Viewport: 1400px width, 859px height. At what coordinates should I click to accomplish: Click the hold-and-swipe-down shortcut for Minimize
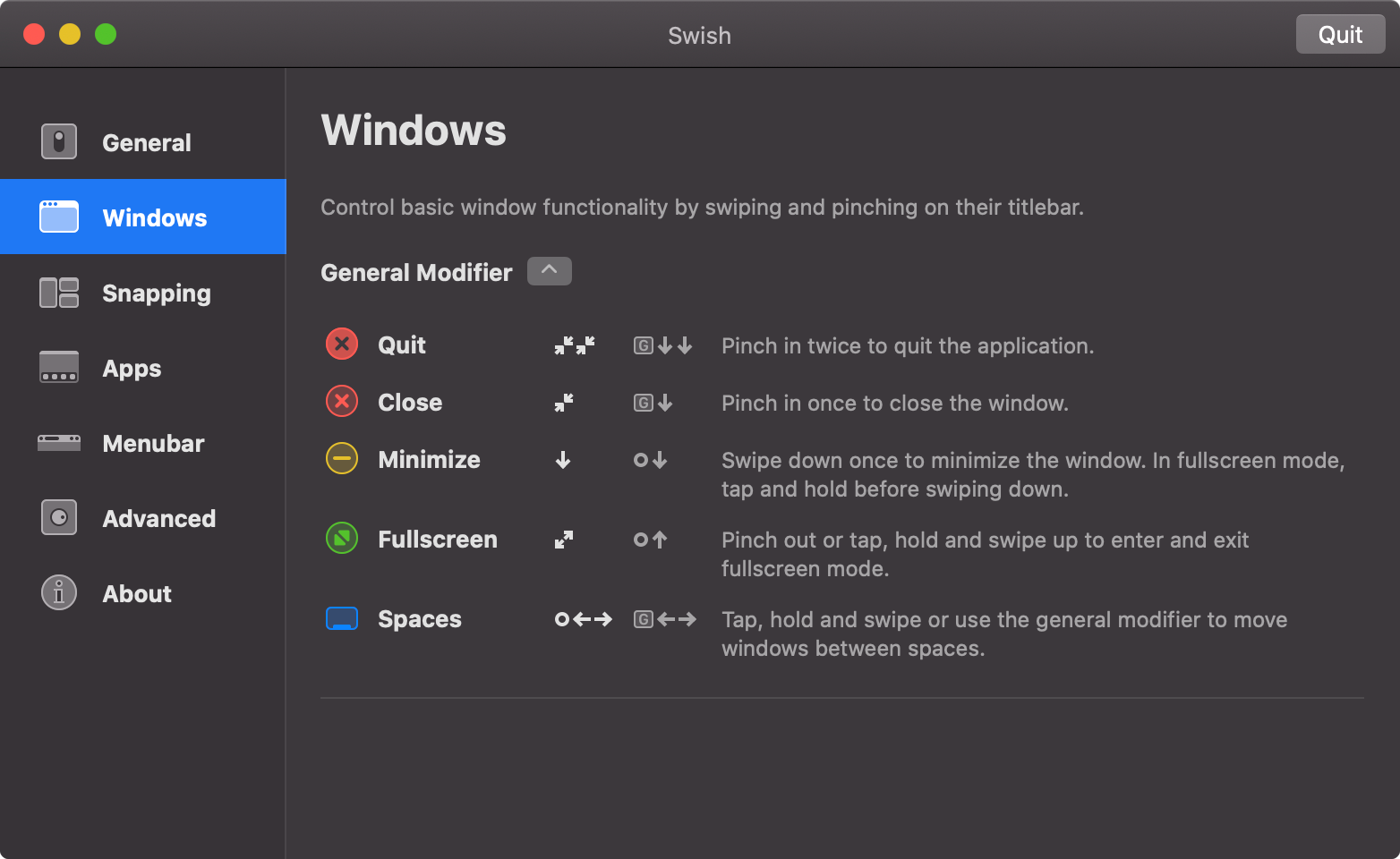click(x=651, y=460)
